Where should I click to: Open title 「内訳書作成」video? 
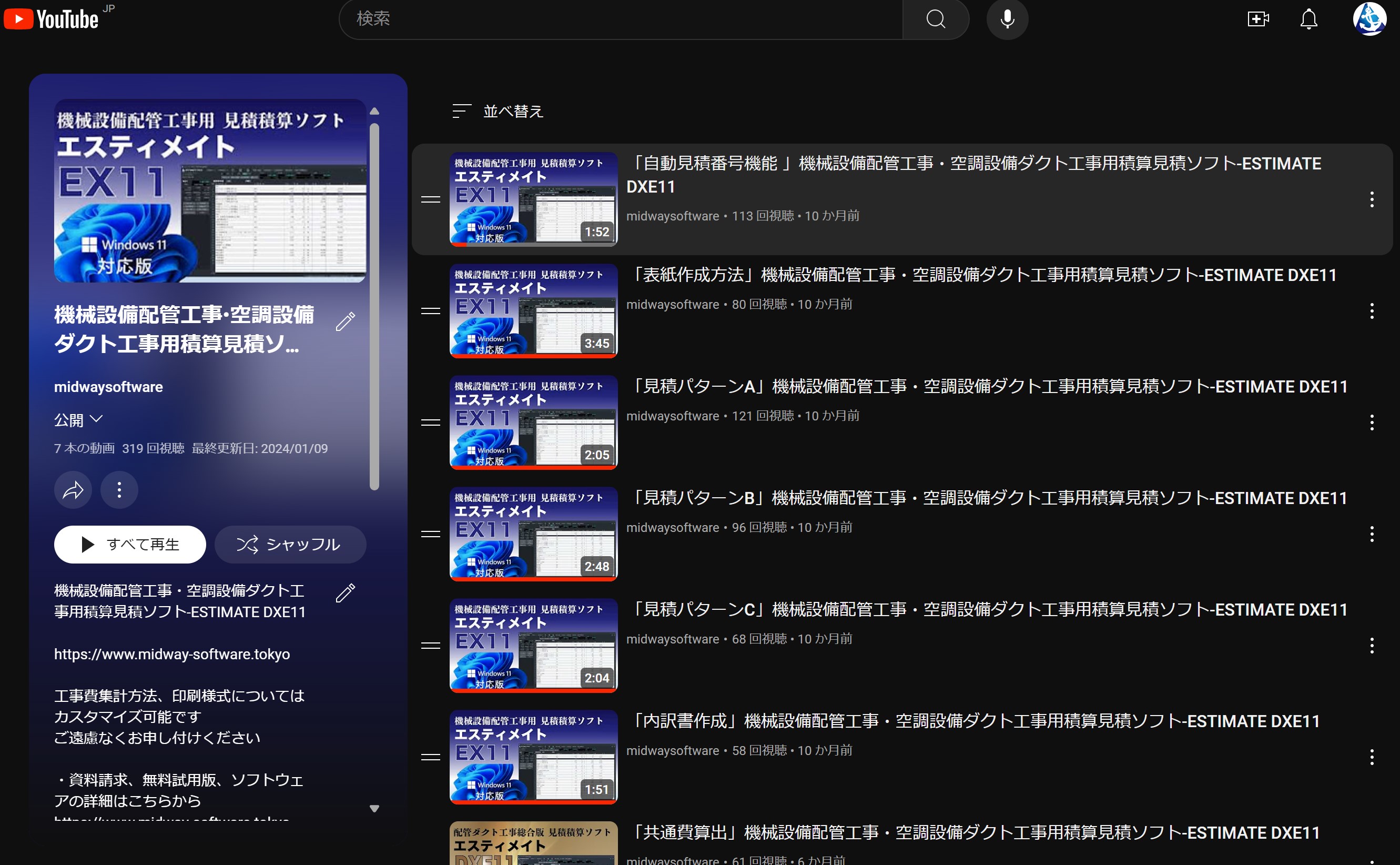973,721
